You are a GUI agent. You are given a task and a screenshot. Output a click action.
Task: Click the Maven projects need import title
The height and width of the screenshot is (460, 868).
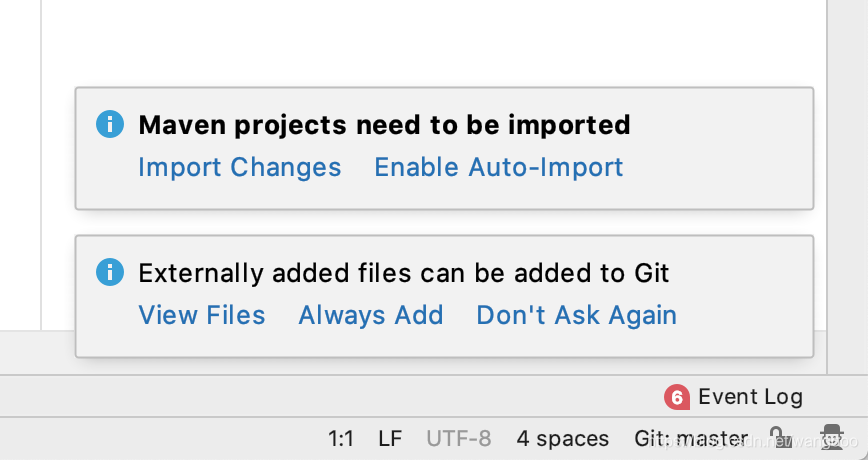[x=384, y=125]
